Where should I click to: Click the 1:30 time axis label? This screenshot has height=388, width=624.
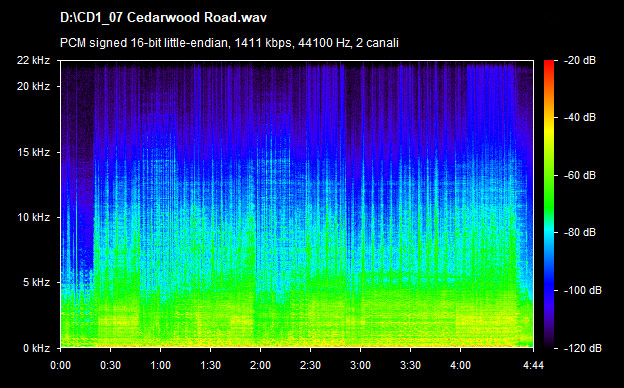tap(211, 365)
